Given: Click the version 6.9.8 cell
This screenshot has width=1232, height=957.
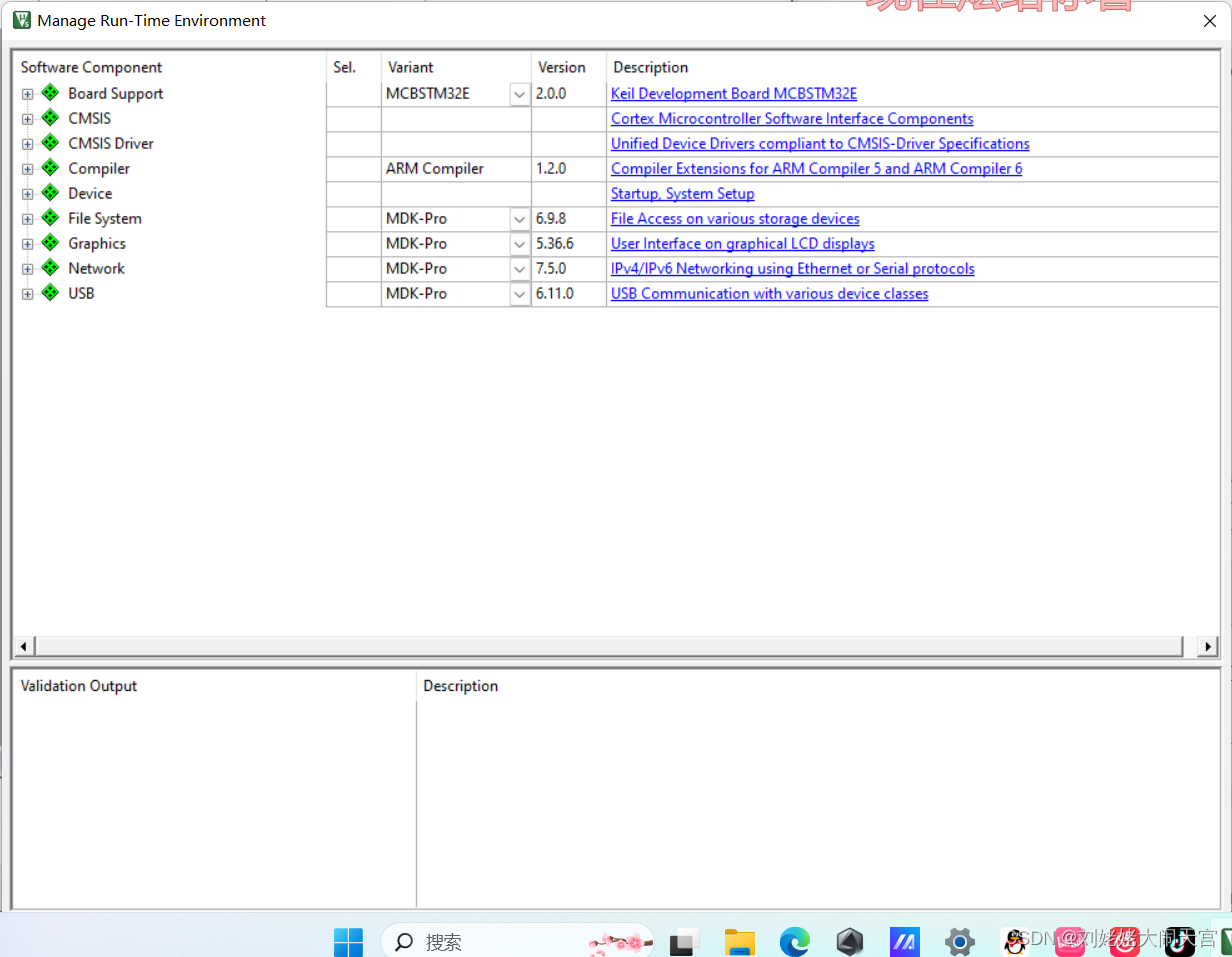Looking at the screenshot, I should pyautogui.click(x=569, y=218).
